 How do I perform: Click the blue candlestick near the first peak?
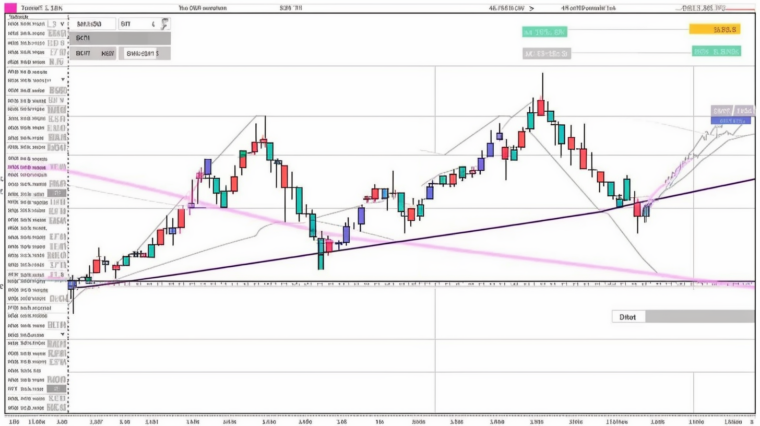coord(207,166)
